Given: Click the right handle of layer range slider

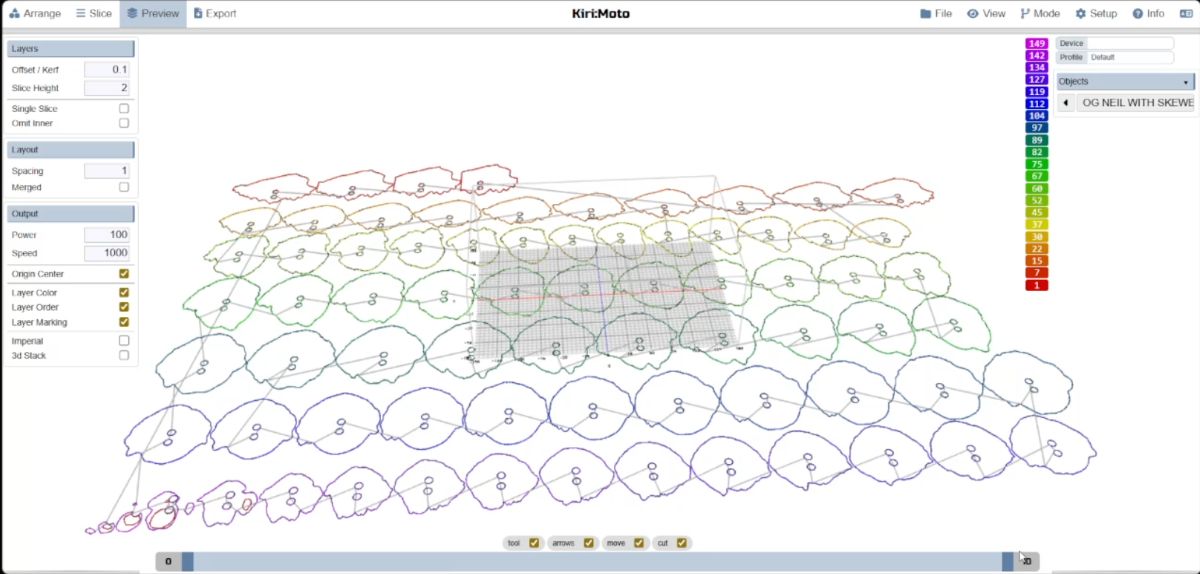Looking at the screenshot, I should (x=1008, y=562).
